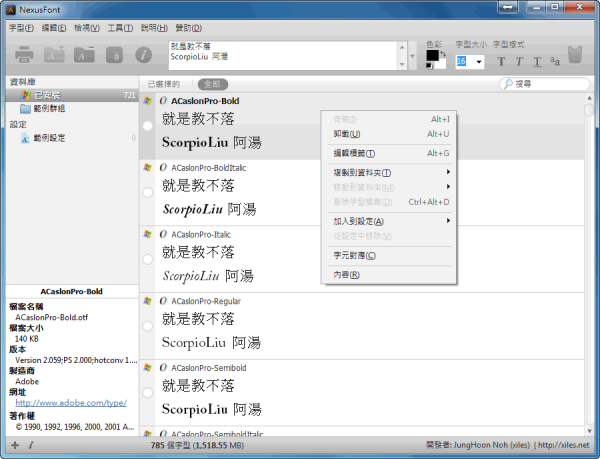
Task: Click the black foreground color swatch
Action: point(432,55)
